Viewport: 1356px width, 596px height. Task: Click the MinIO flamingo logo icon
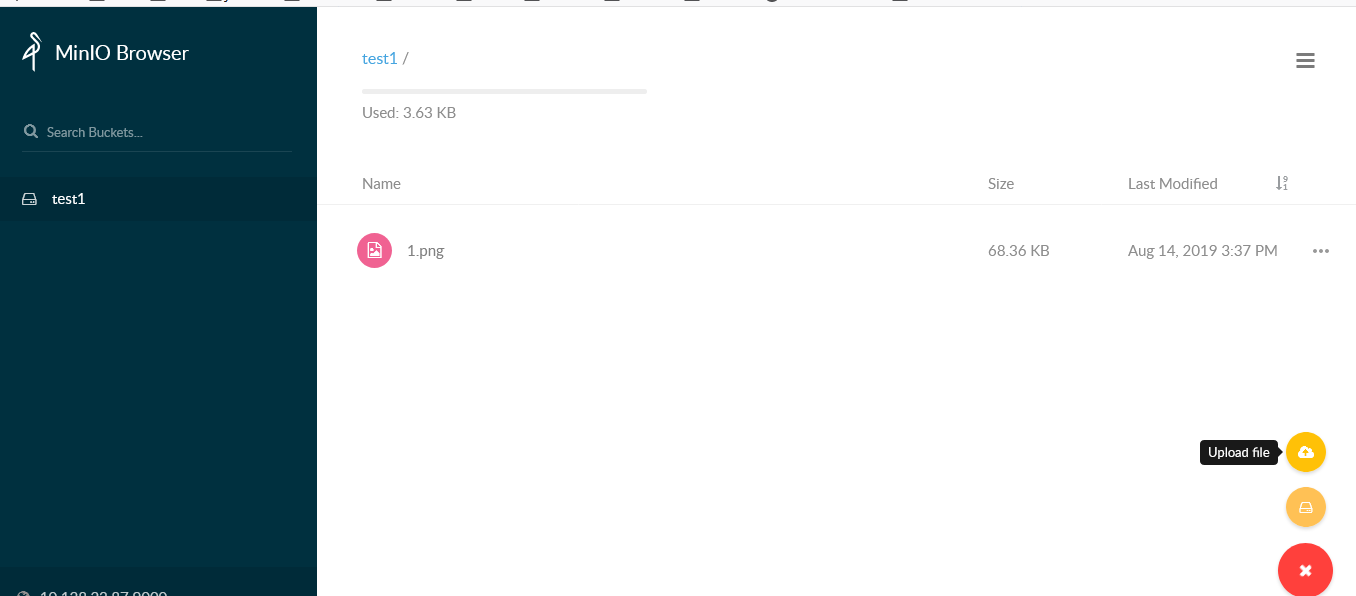(x=33, y=52)
